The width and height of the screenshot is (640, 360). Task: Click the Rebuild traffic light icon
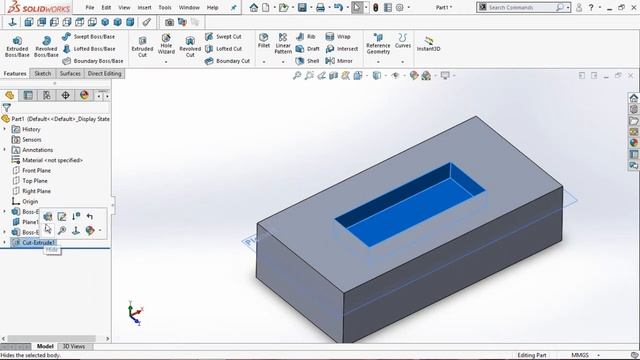tap(376, 7)
